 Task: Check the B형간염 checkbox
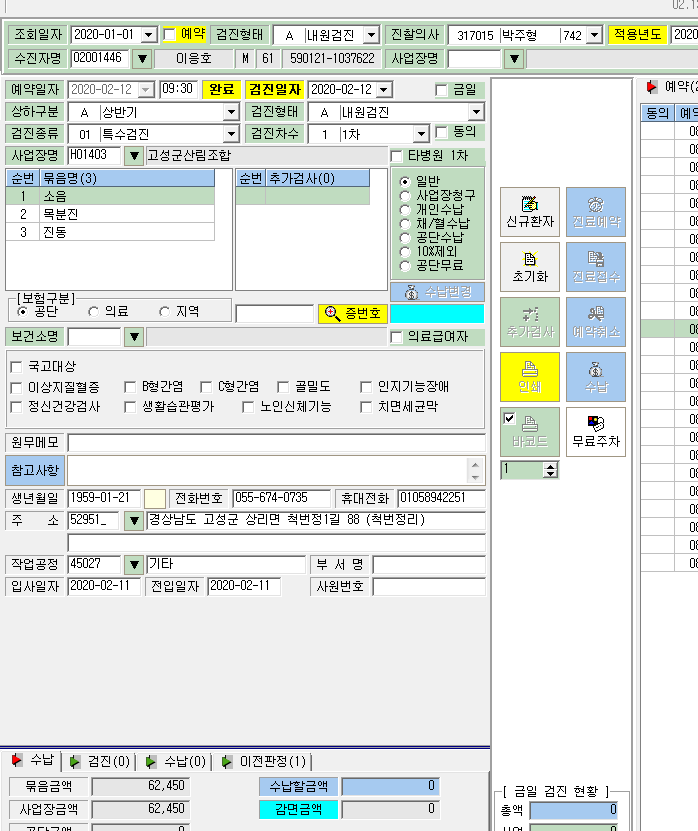pos(130,387)
